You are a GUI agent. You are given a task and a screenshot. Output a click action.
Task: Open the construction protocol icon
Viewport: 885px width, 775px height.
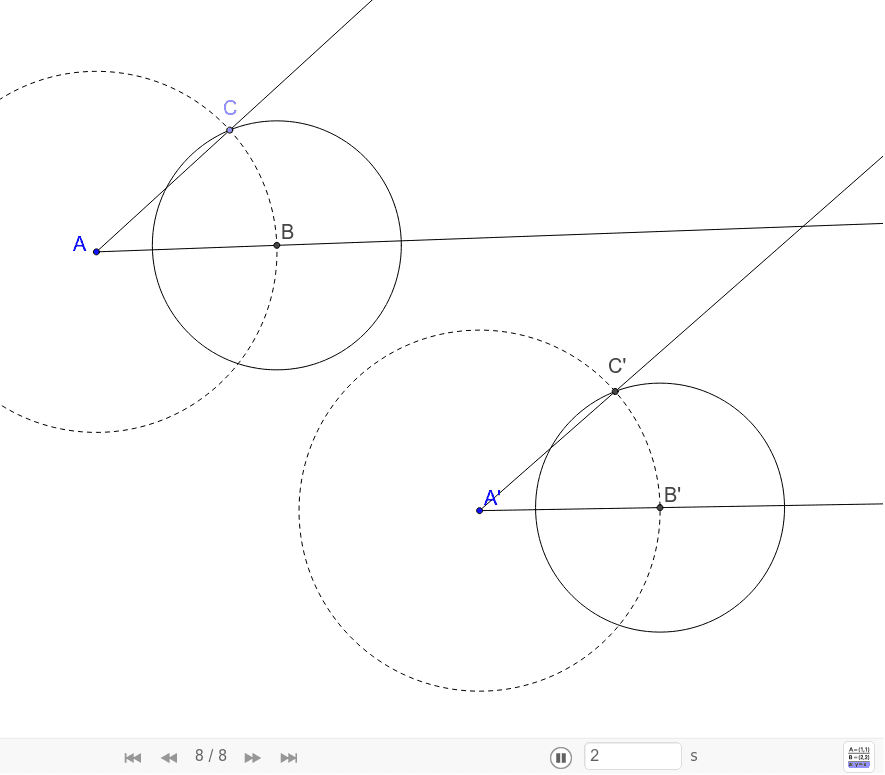click(x=859, y=757)
